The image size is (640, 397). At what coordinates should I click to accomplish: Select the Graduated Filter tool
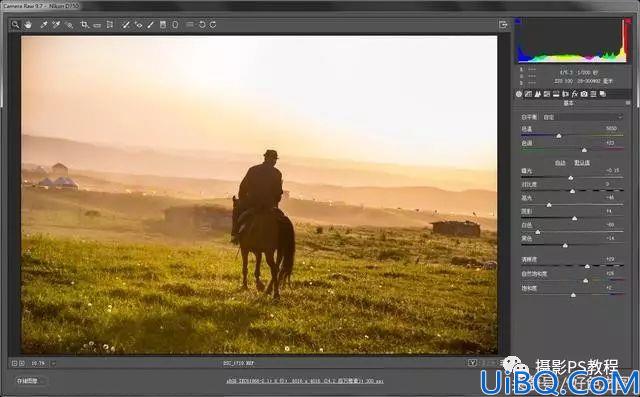163,24
